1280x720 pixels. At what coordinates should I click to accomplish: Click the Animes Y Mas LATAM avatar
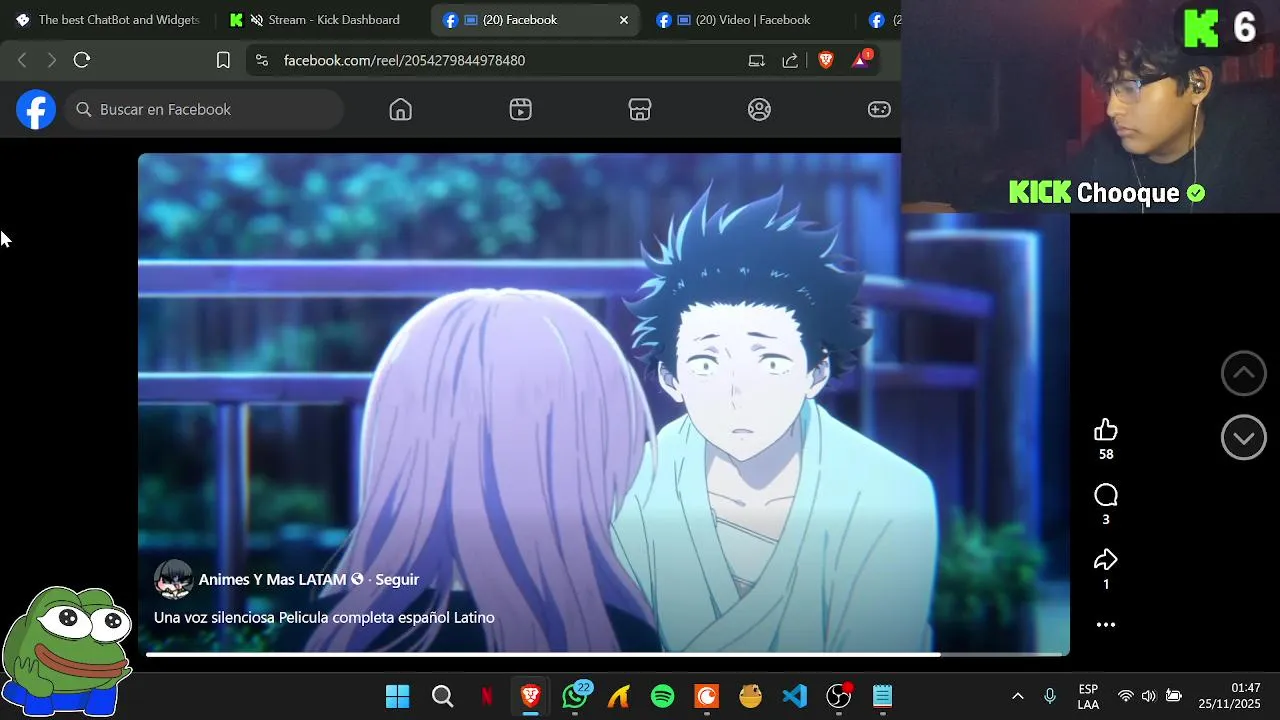click(173, 579)
